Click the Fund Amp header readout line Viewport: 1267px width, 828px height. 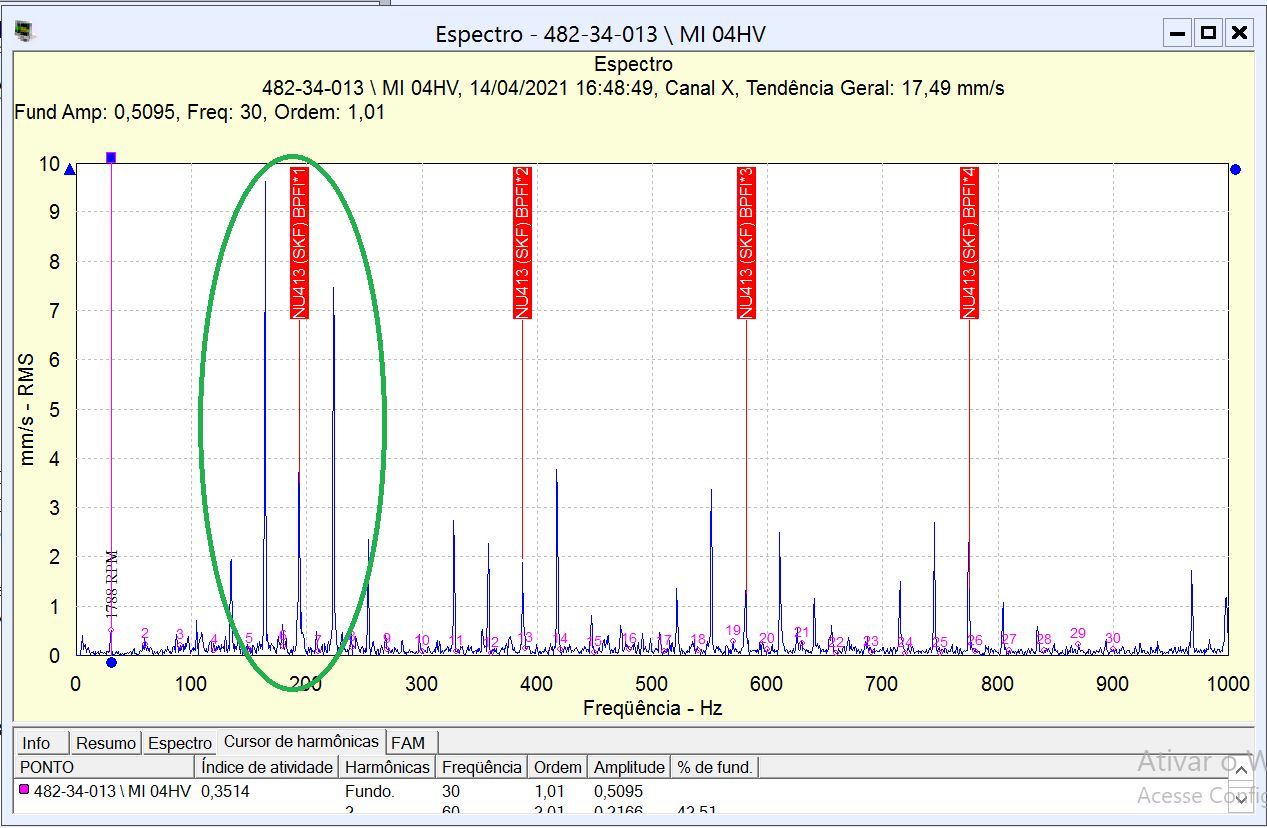click(200, 113)
